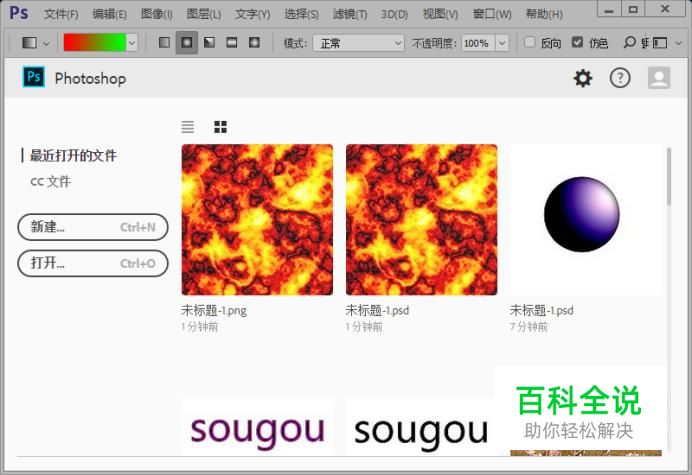Open the 3D(D) menu
This screenshot has height=475, width=692.
coord(395,14)
